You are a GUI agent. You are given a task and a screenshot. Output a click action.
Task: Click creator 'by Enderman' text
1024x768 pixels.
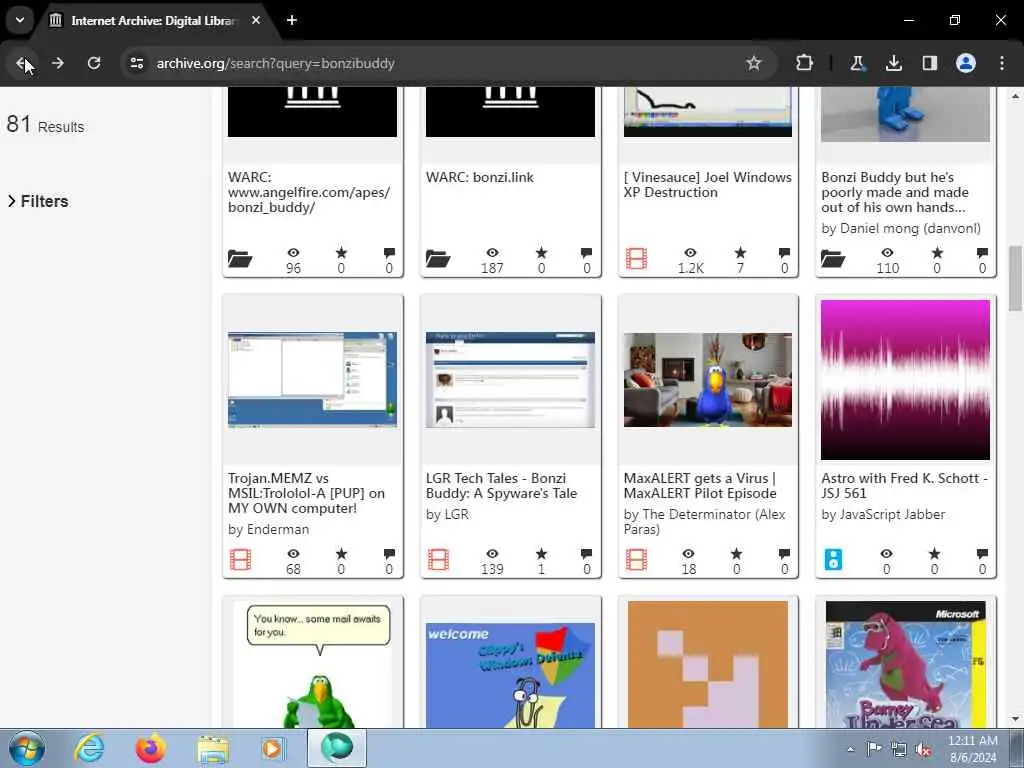tap(268, 529)
